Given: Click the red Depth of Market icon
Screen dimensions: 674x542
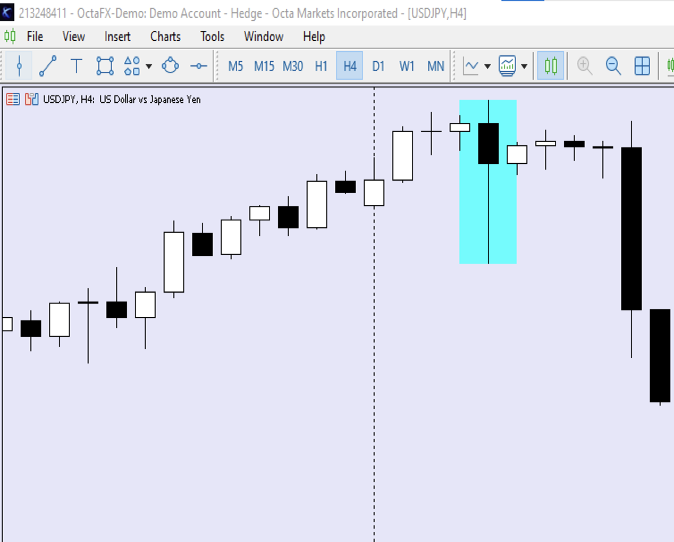Looking at the screenshot, I should coord(13,99).
